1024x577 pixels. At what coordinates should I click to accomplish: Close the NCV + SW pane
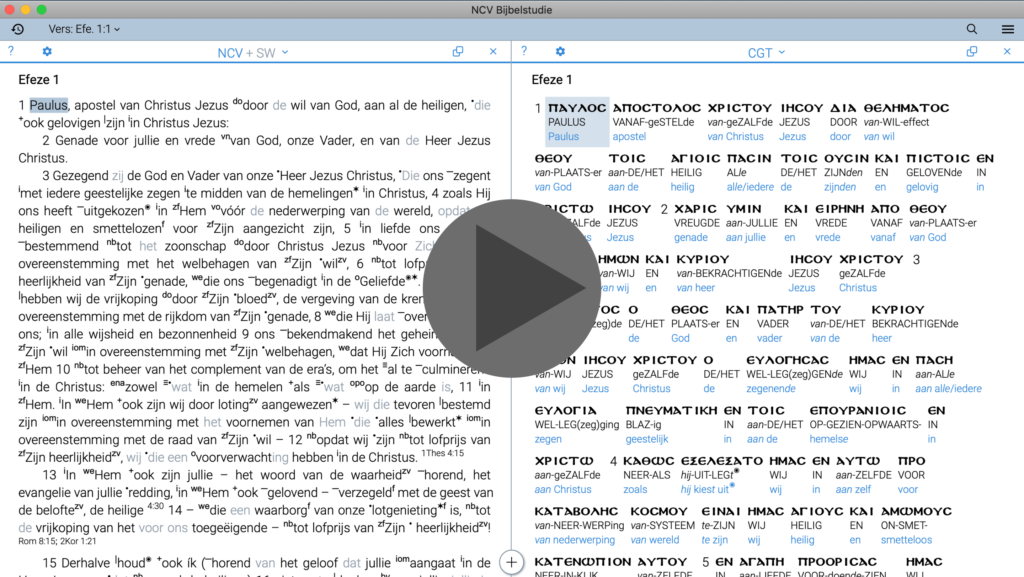click(493, 52)
